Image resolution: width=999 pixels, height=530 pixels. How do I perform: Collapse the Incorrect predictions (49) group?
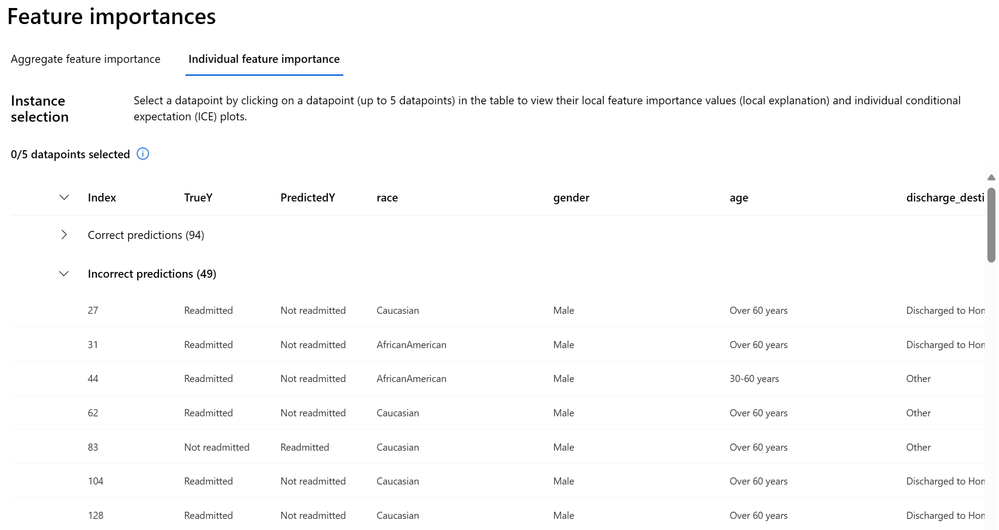pyautogui.click(x=64, y=274)
